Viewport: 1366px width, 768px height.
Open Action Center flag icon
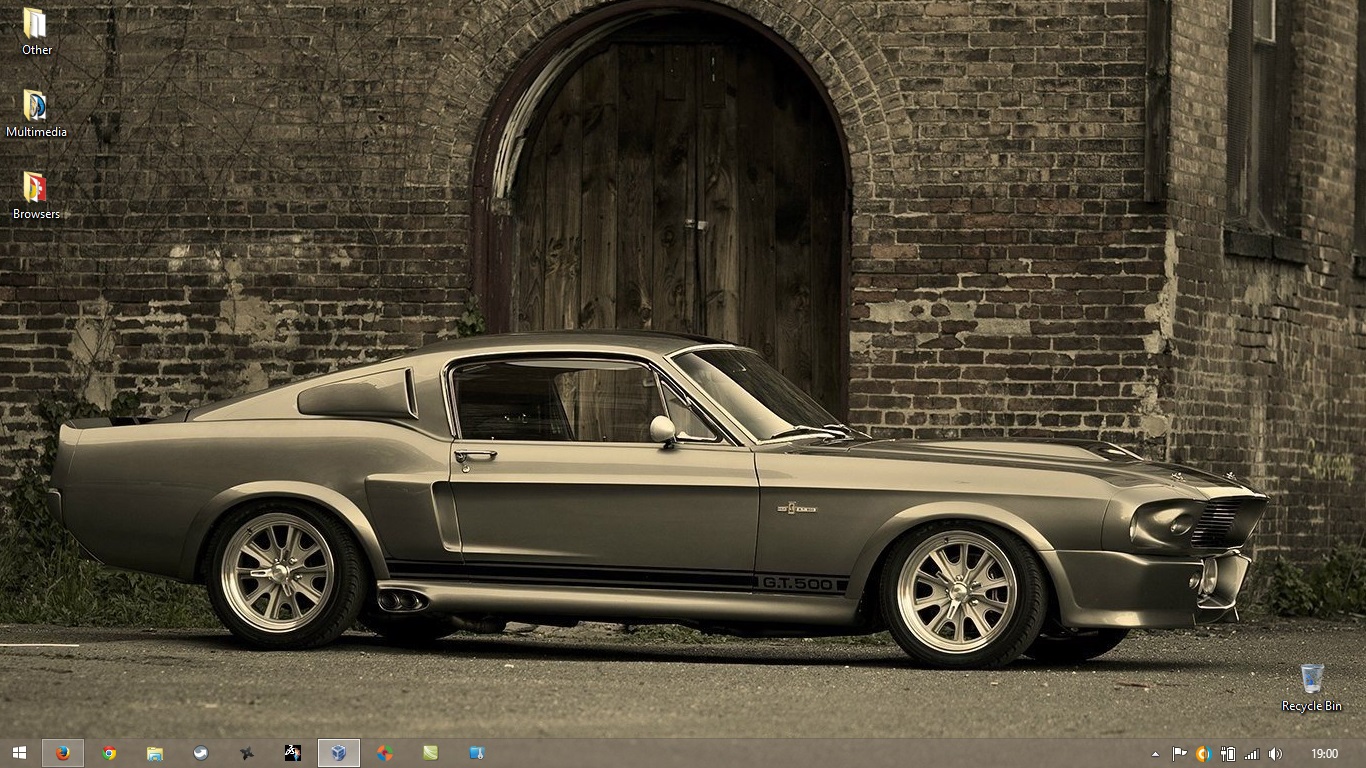coord(1180,754)
